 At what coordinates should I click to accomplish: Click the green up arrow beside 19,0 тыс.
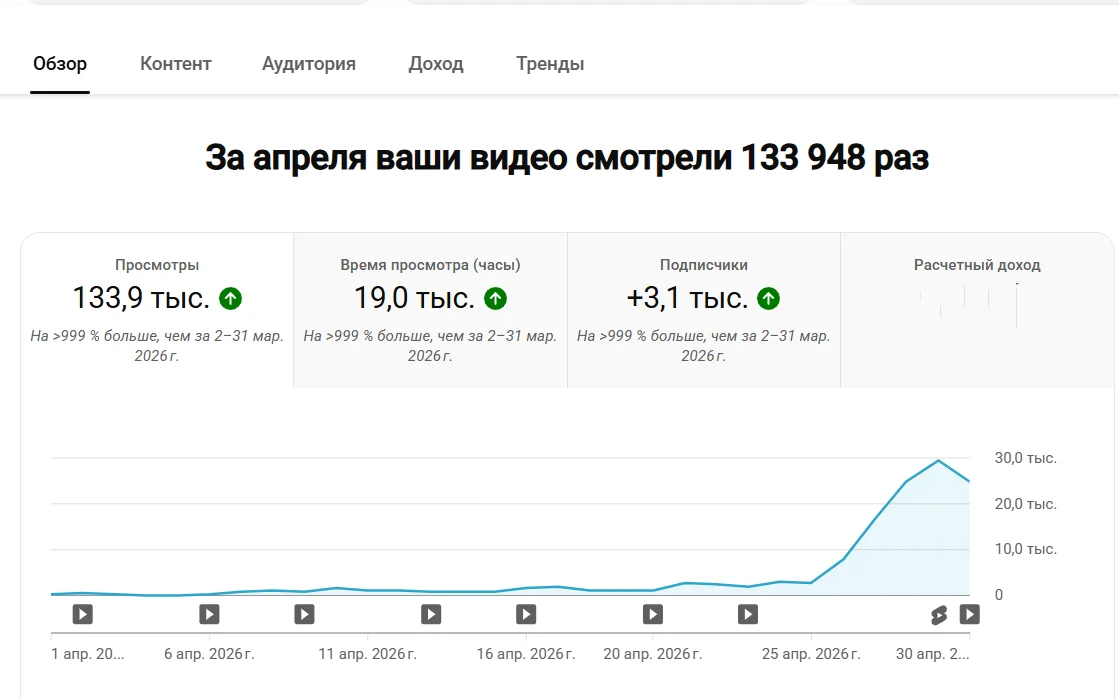pyautogui.click(x=495, y=298)
